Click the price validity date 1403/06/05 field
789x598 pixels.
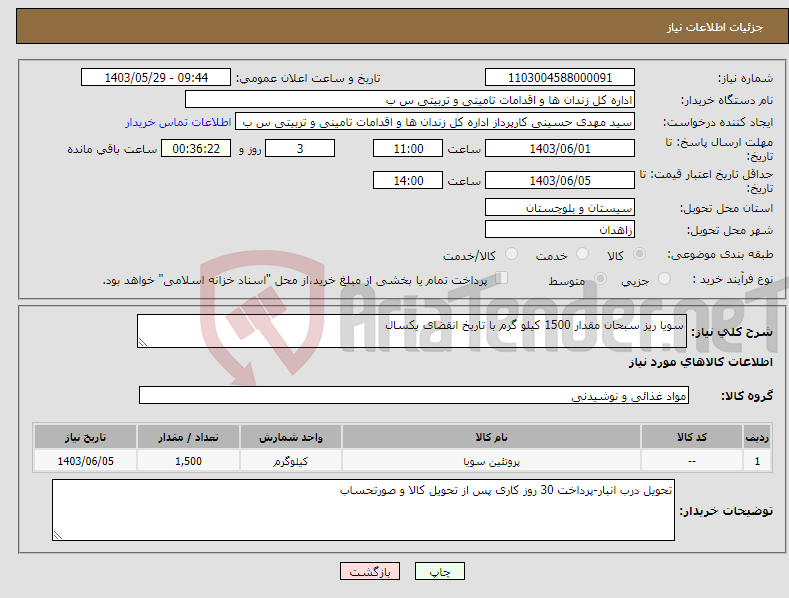pos(560,180)
